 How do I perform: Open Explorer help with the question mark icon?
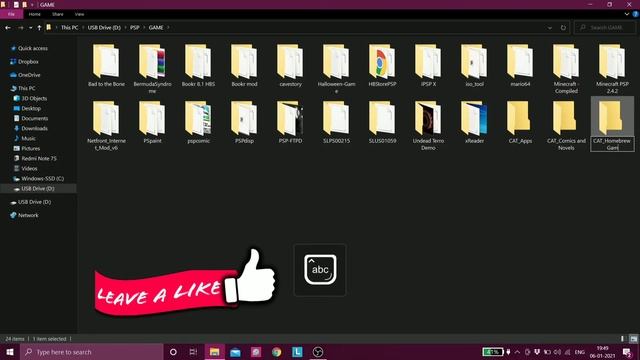636,14
